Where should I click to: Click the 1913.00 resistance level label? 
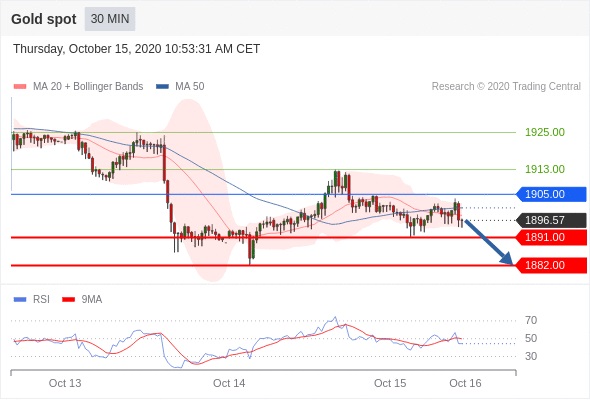click(545, 169)
